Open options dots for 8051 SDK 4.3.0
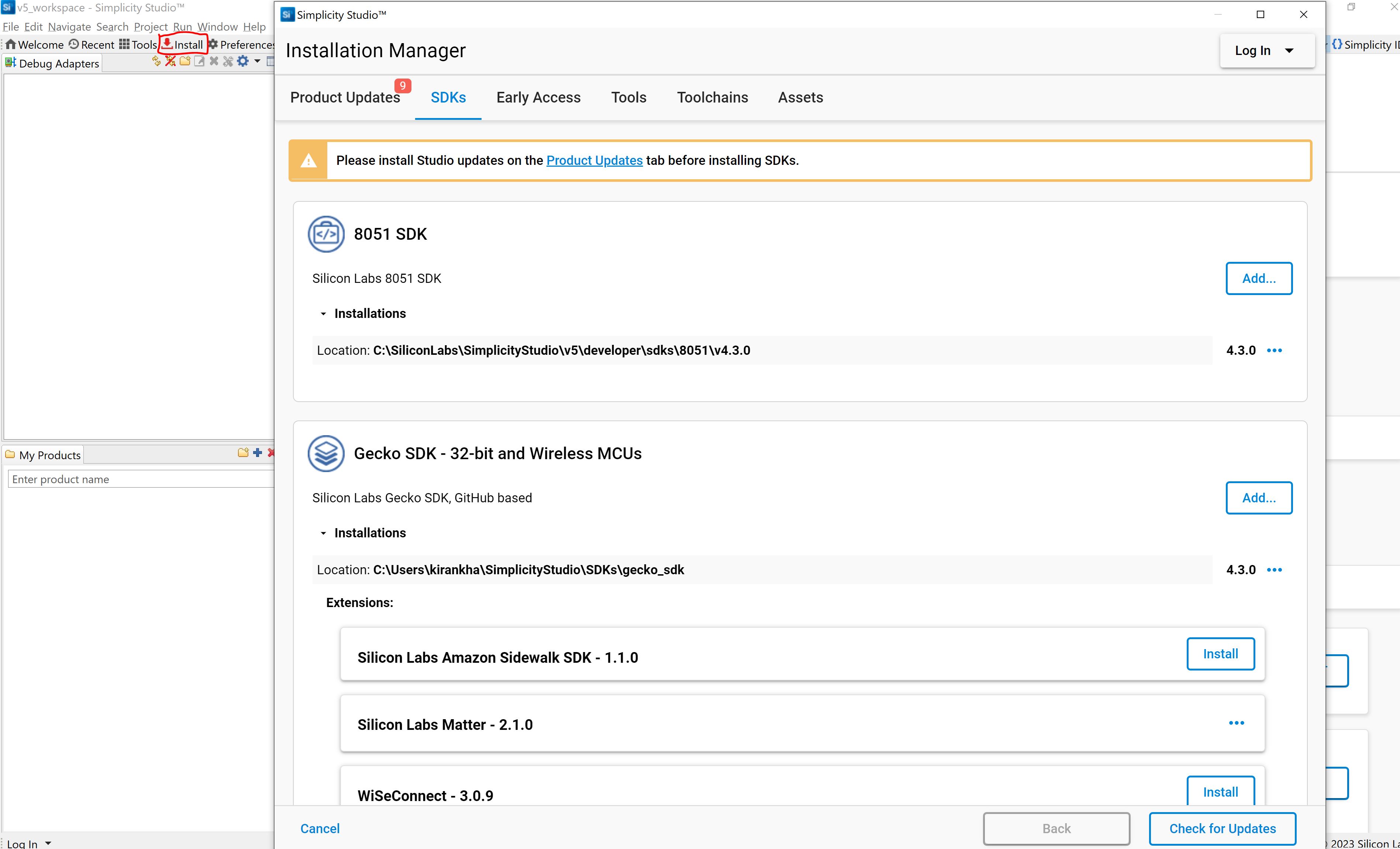Screen dimensions: 1400x849 tap(1275, 350)
